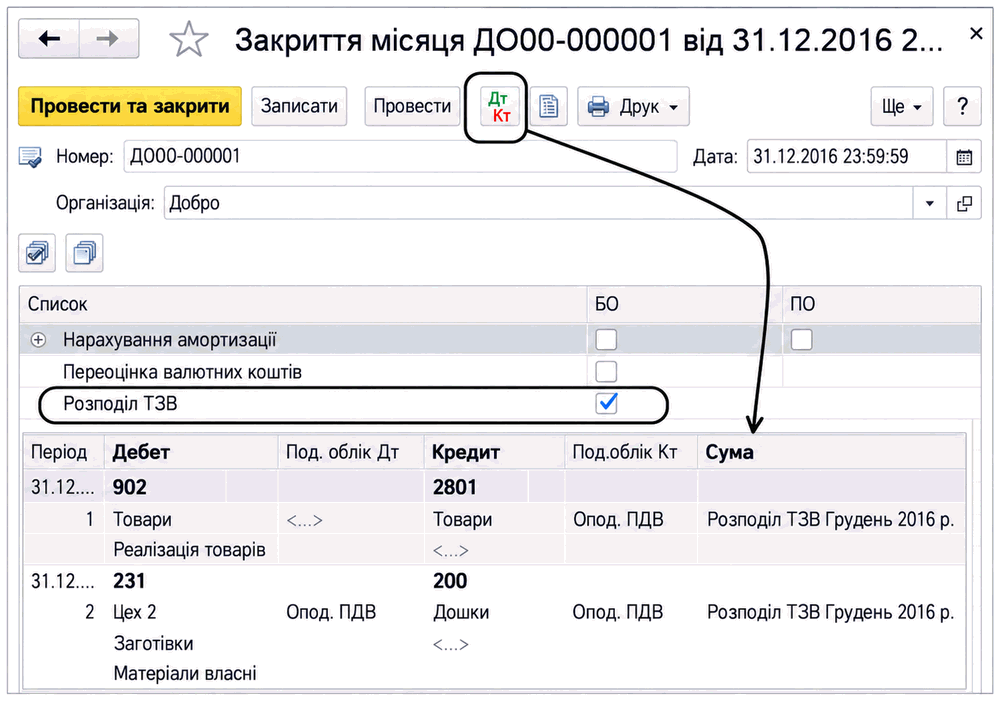Click the Заготівки cell
Image resolution: width=1000 pixels, height=702 pixels.
click(x=154, y=643)
